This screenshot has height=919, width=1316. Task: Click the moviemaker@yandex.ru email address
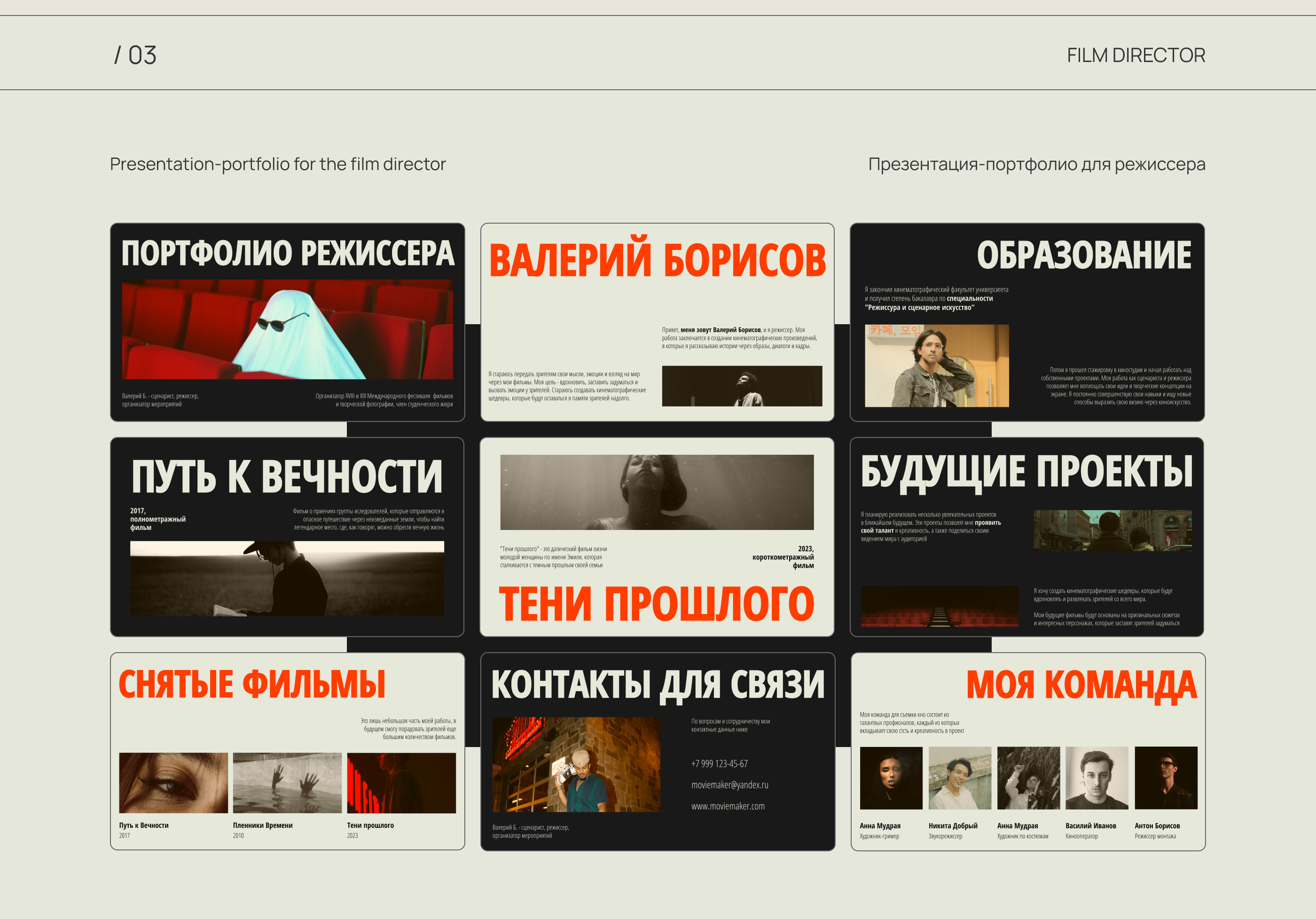point(729,785)
